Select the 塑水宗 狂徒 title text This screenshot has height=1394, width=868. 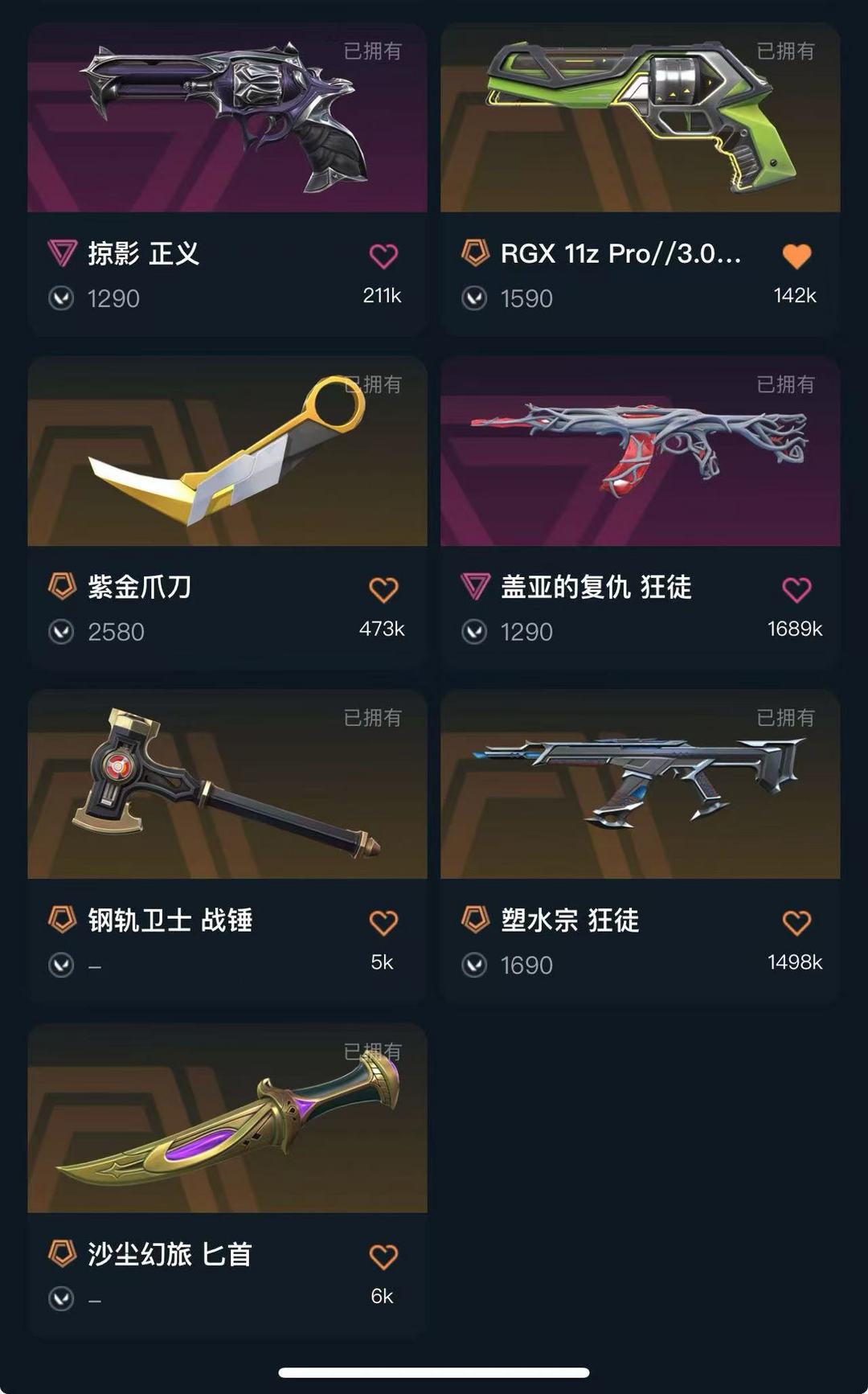point(570,920)
